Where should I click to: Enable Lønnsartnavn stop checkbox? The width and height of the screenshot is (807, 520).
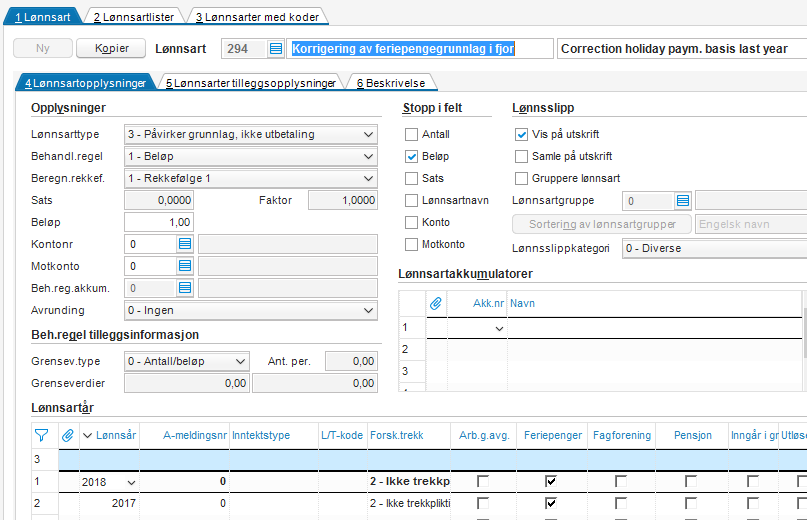411,200
